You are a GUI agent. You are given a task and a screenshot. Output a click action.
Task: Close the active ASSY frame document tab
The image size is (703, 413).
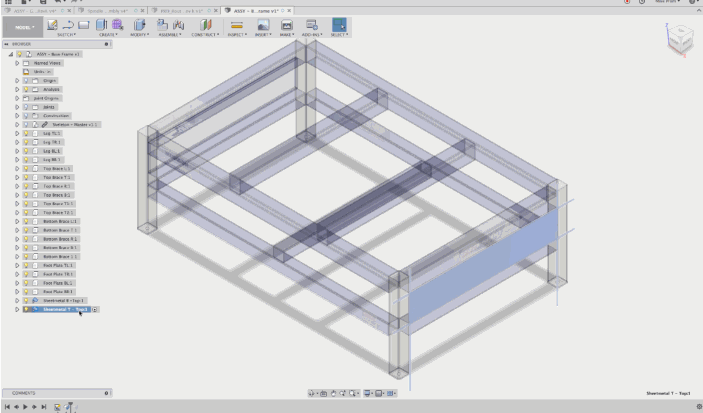[289, 10]
